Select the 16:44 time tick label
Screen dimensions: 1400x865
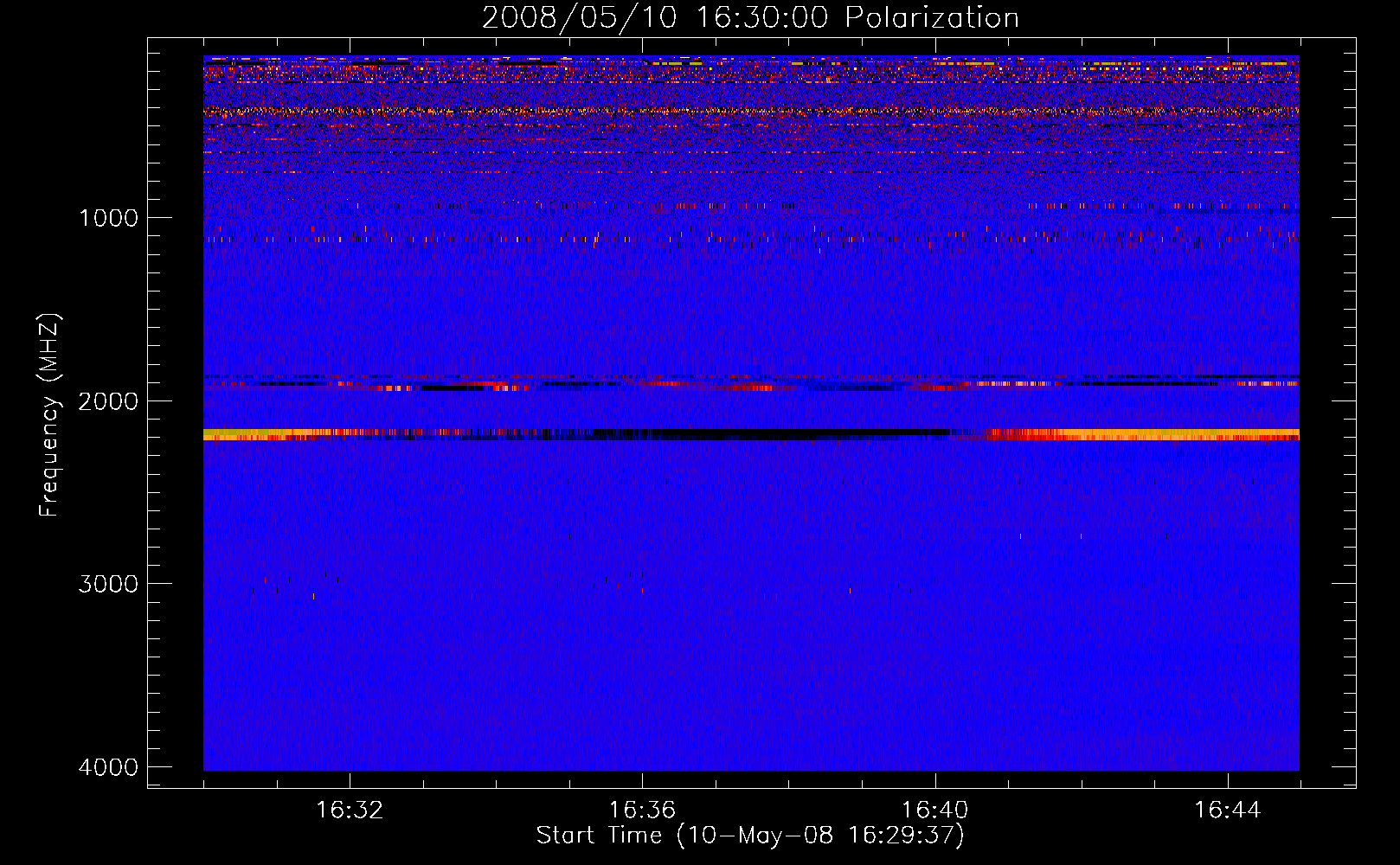coord(1227,811)
